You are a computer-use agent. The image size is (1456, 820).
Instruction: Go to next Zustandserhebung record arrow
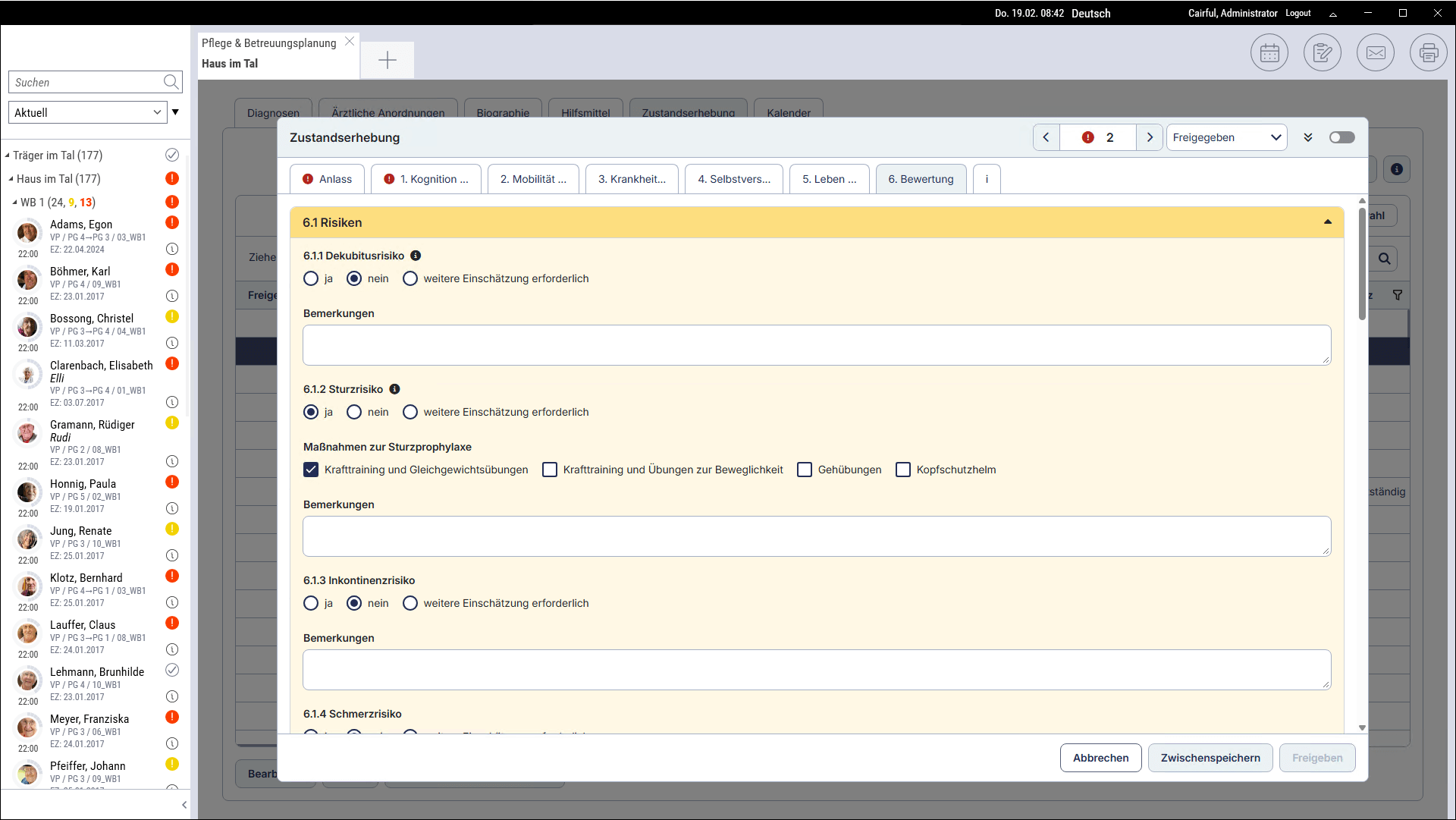tap(1150, 137)
